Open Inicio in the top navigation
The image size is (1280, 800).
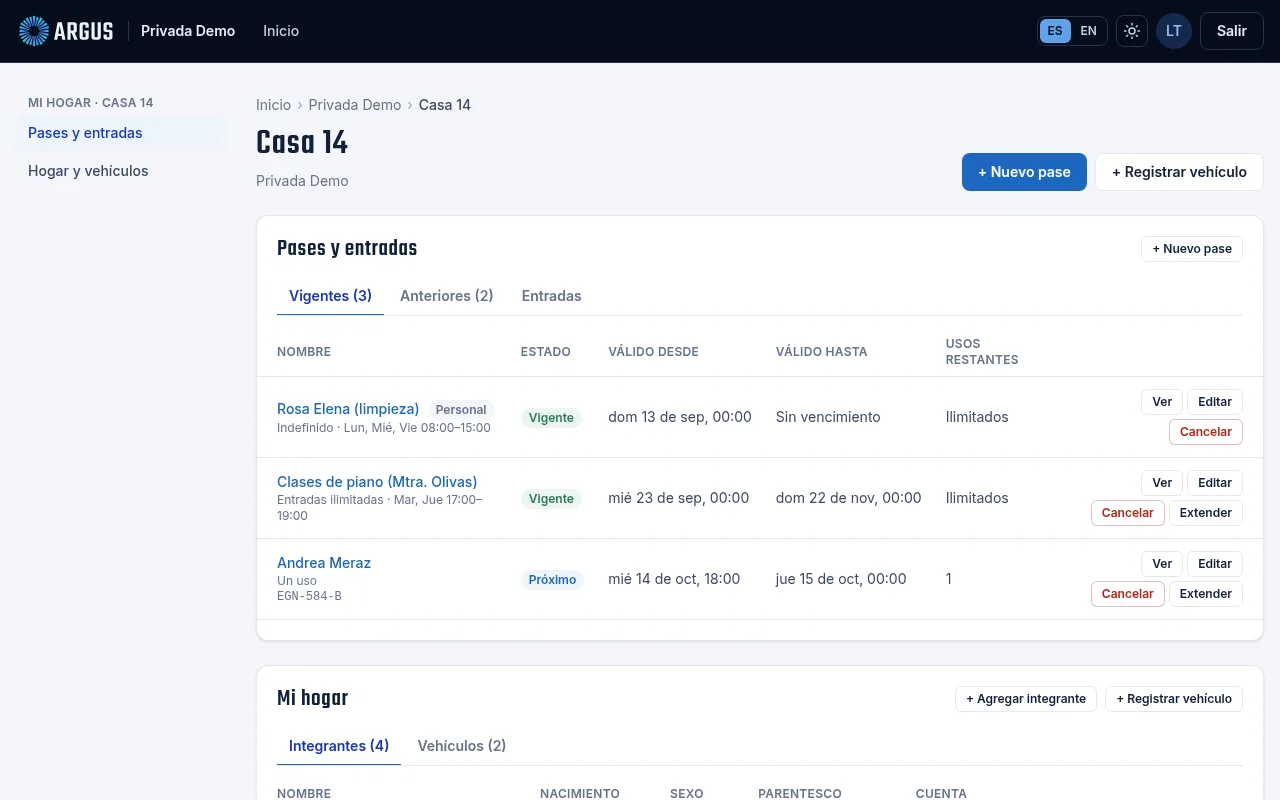(281, 31)
